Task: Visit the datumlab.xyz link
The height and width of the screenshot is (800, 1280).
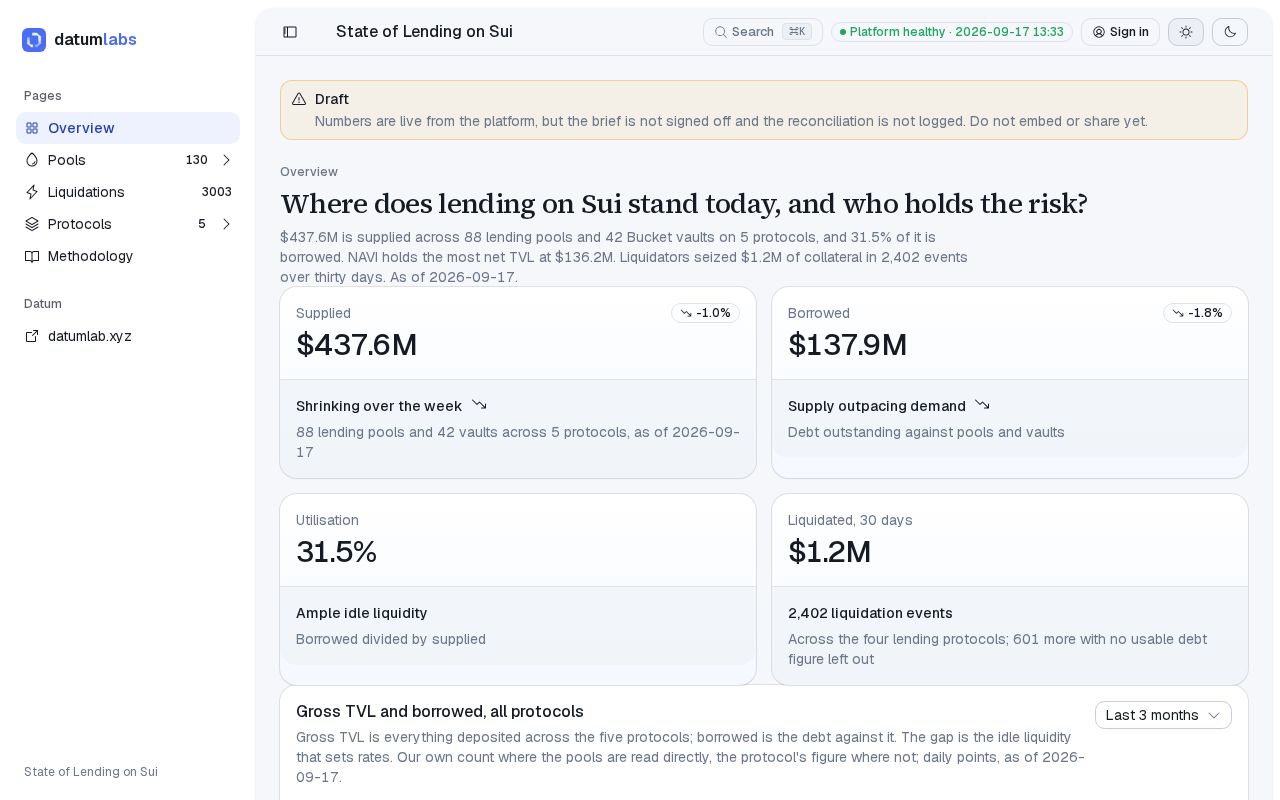Action: coord(128,336)
